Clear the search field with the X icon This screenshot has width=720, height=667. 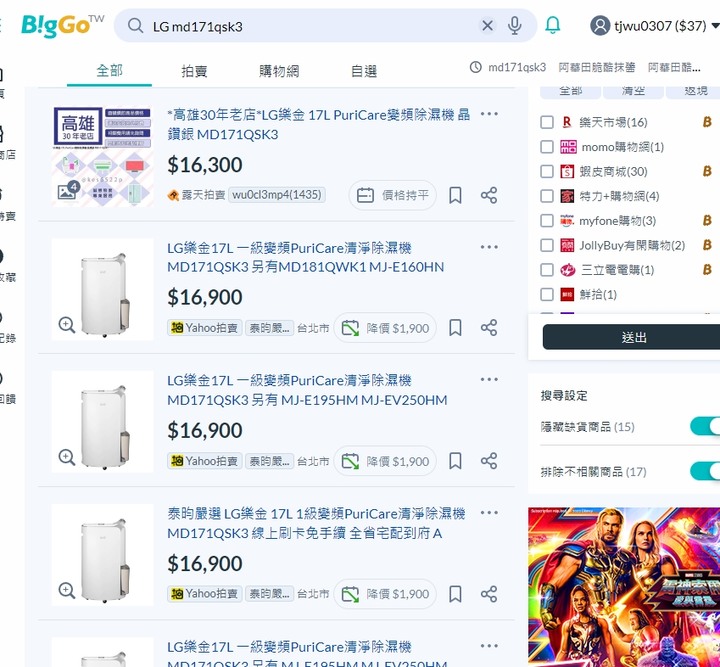487,26
